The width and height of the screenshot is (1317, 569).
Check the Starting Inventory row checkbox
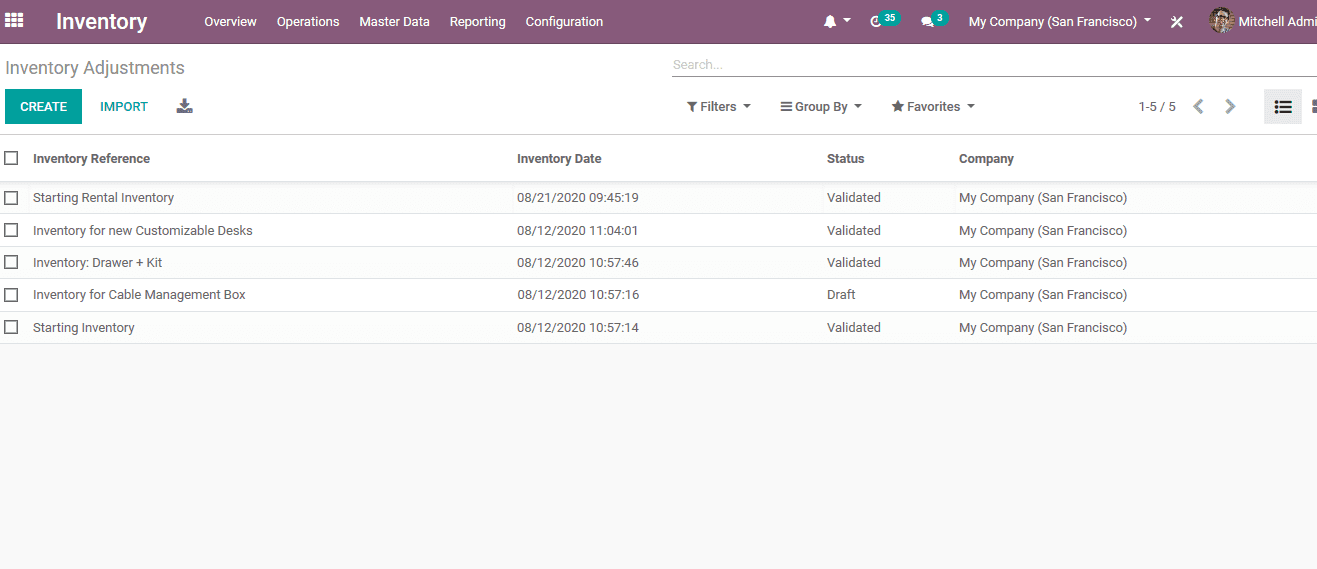coord(11,328)
